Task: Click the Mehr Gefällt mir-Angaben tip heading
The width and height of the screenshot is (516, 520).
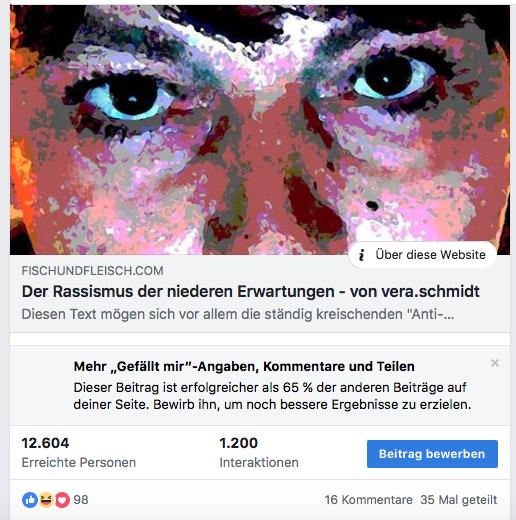Action: [244, 366]
